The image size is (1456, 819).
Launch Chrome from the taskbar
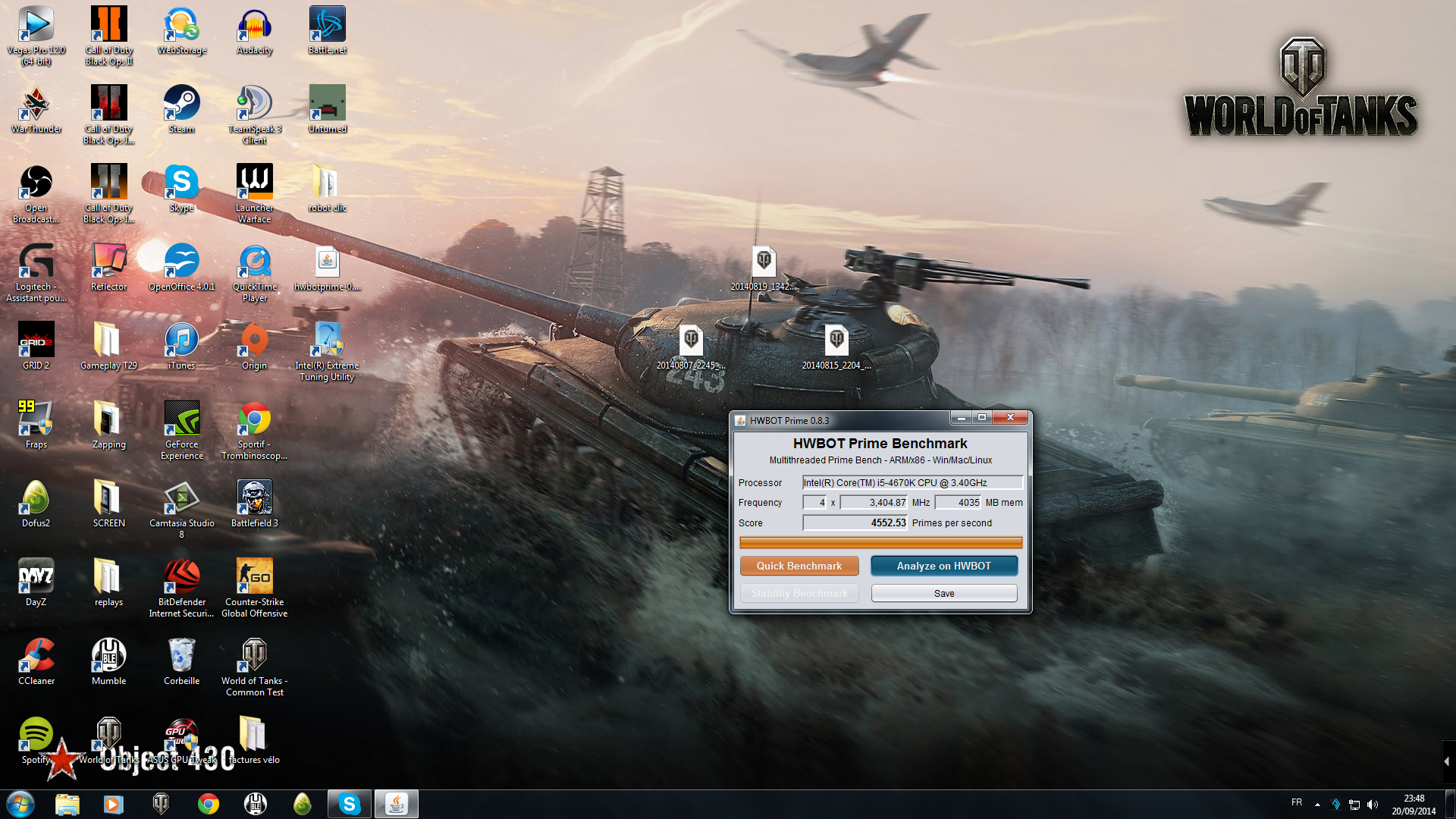[209, 804]
